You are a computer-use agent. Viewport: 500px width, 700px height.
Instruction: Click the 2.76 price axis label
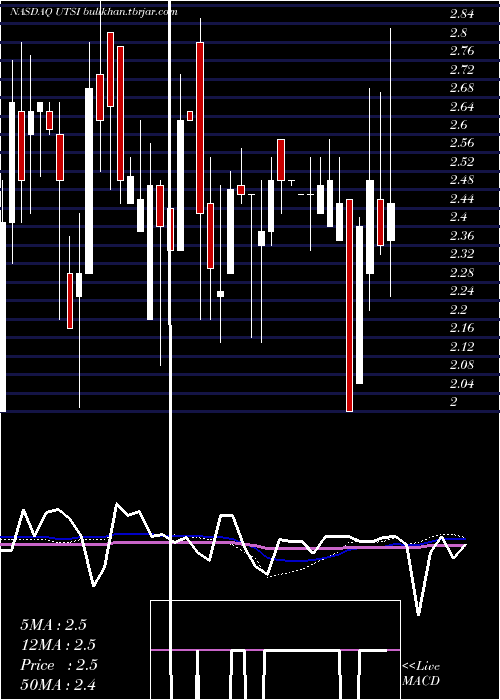coord(462,51)
